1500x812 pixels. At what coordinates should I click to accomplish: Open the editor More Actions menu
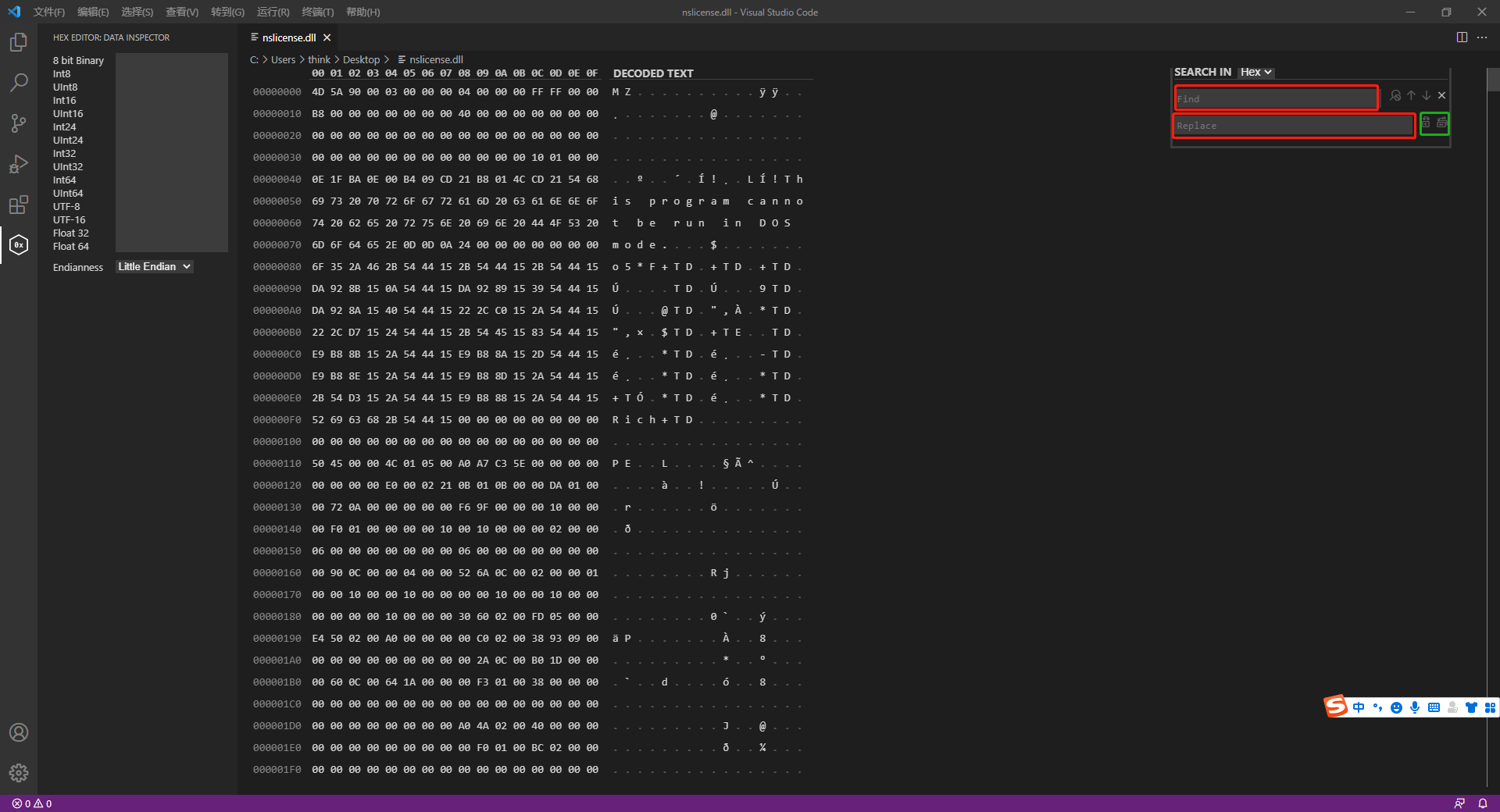coord(1482,37)
